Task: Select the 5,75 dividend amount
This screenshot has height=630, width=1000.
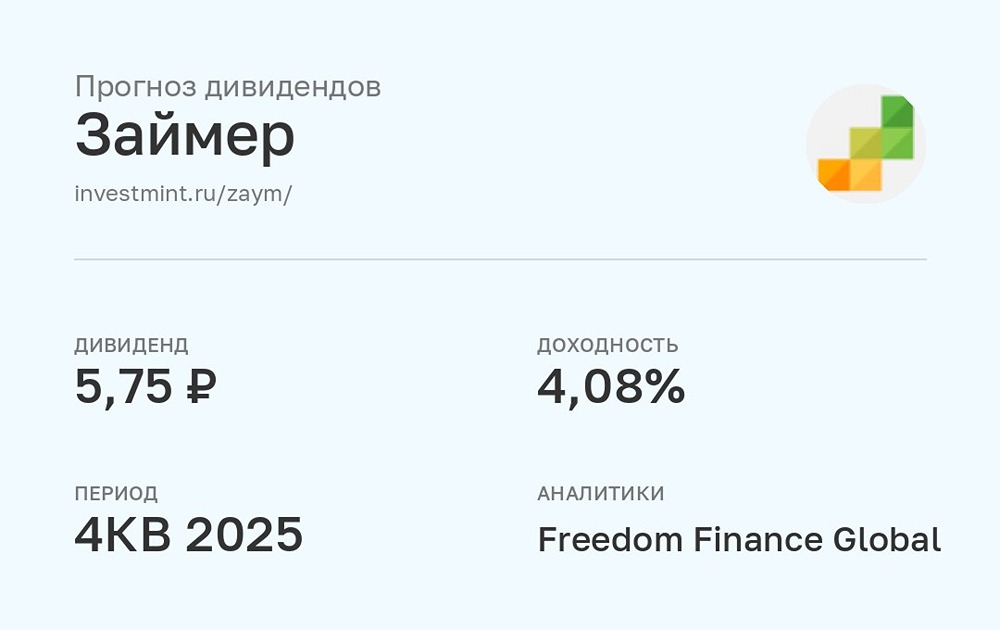Action: (x=123, y=387)
